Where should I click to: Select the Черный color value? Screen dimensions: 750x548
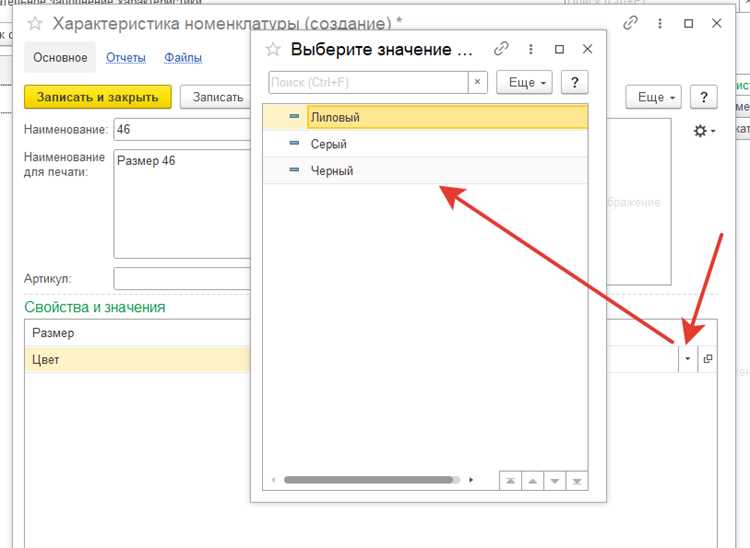click(425, 170)
